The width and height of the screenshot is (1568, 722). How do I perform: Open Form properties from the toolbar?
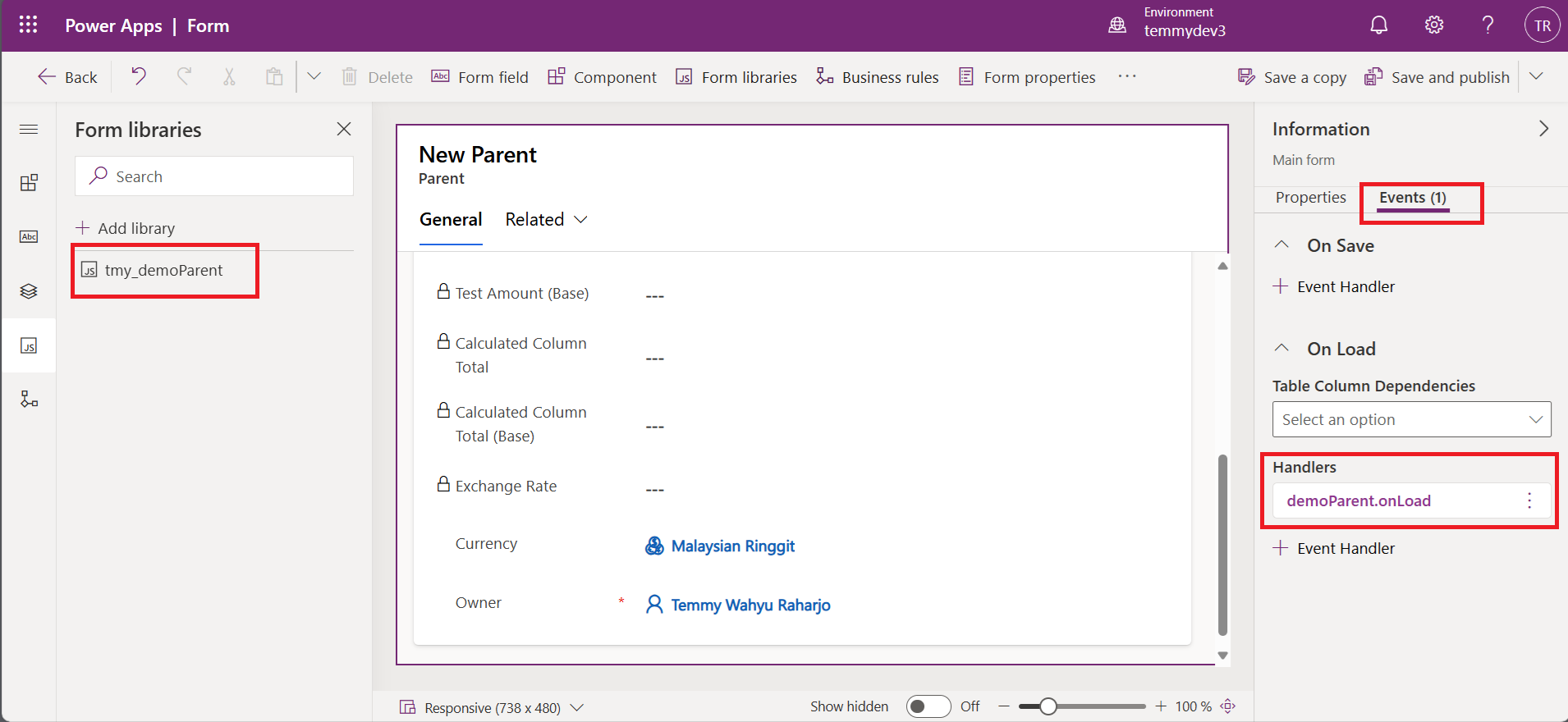tap(1027, 77)
